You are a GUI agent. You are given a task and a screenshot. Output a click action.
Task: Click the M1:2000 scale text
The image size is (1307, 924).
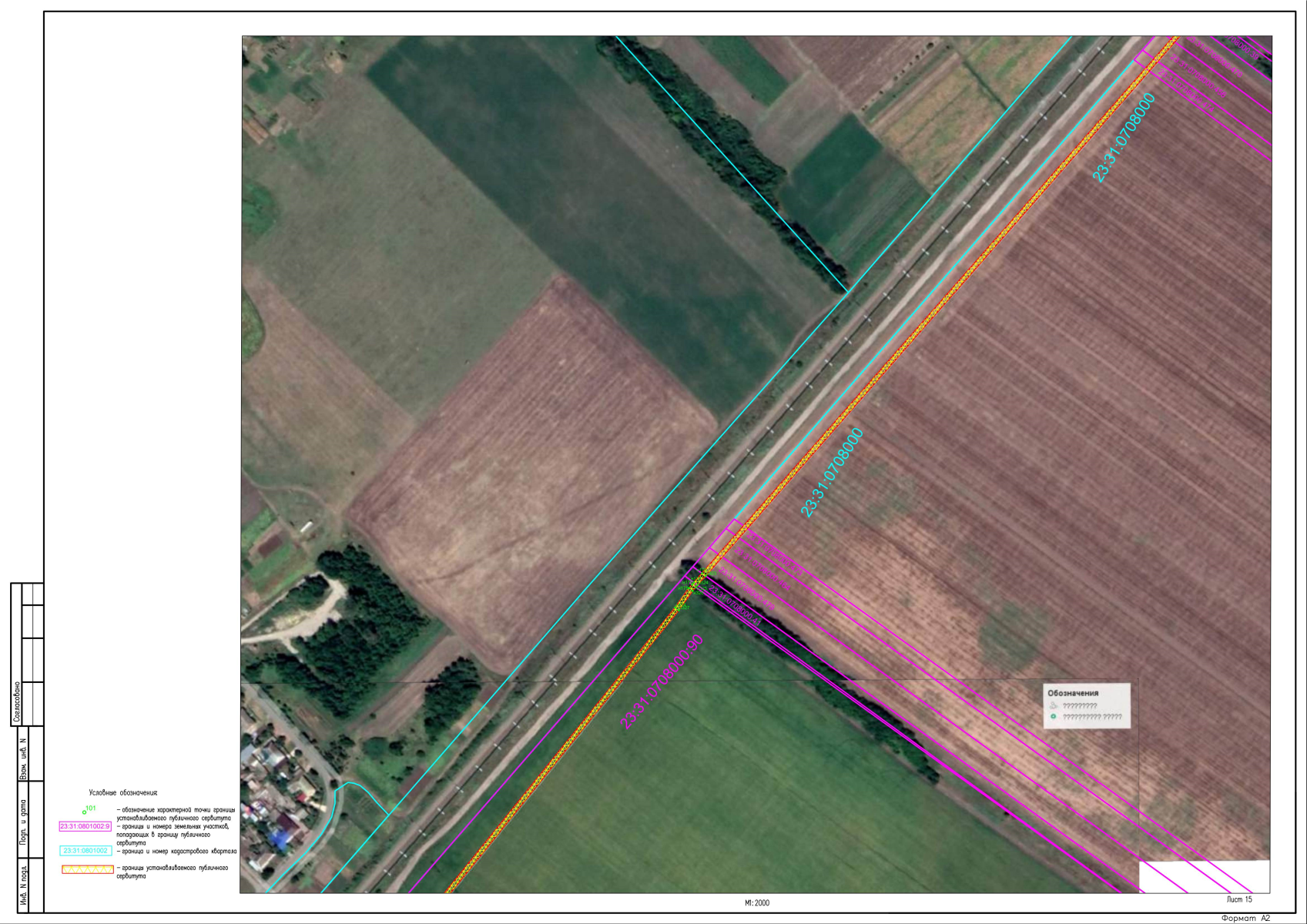756,903
